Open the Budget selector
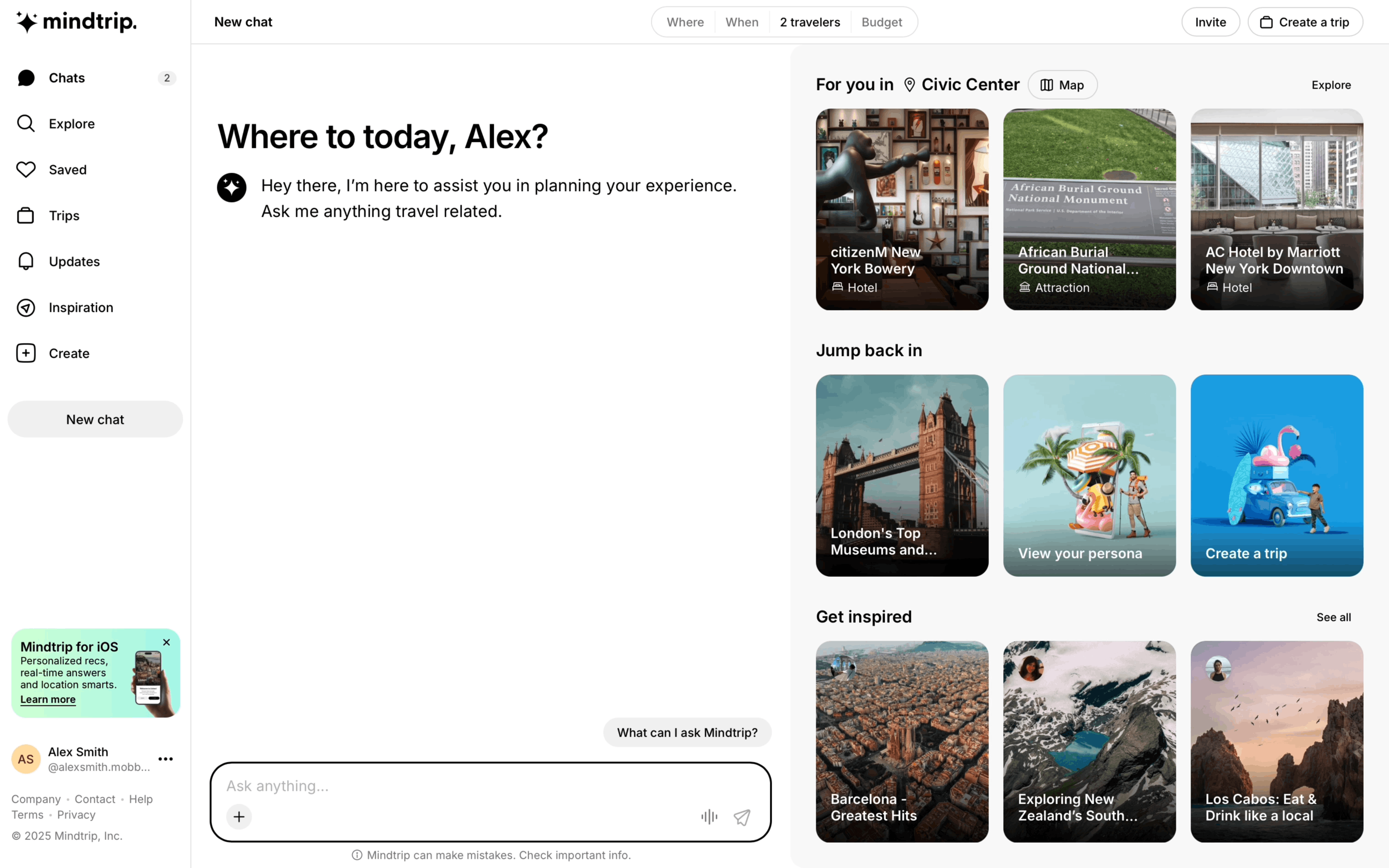 pos(881,22)
